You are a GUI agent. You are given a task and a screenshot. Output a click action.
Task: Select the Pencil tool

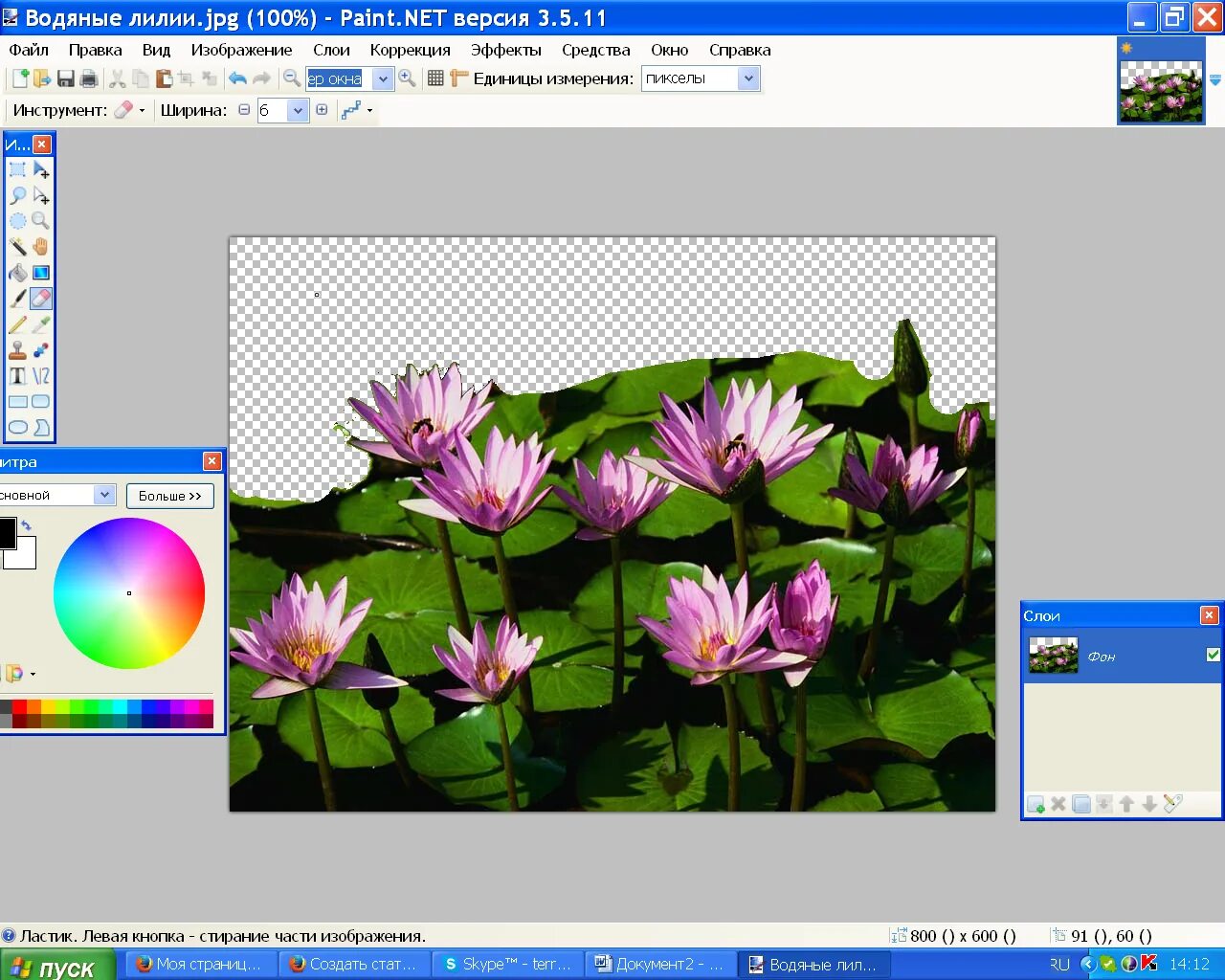(x=17, y=324)
